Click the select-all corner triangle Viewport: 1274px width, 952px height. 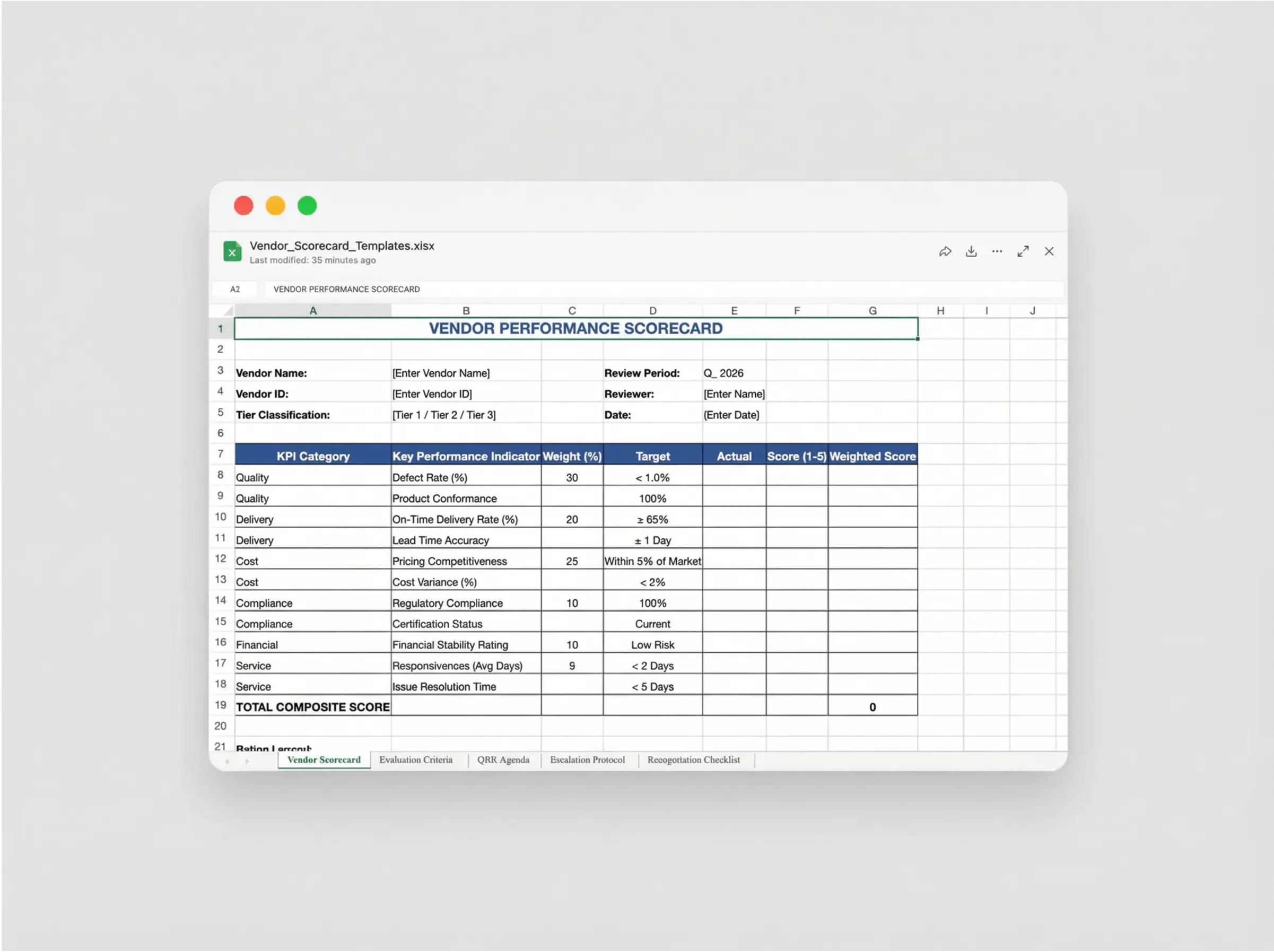click(x=228, y=311)
